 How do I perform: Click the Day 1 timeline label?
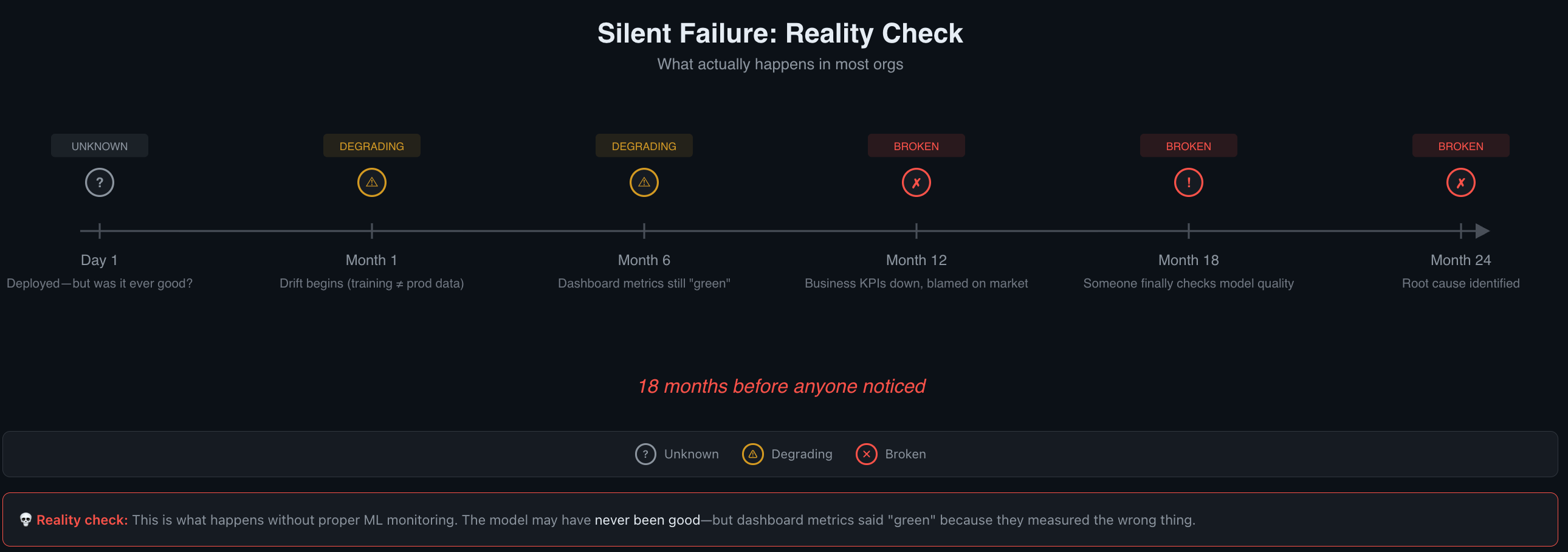[x=99, y=260]
